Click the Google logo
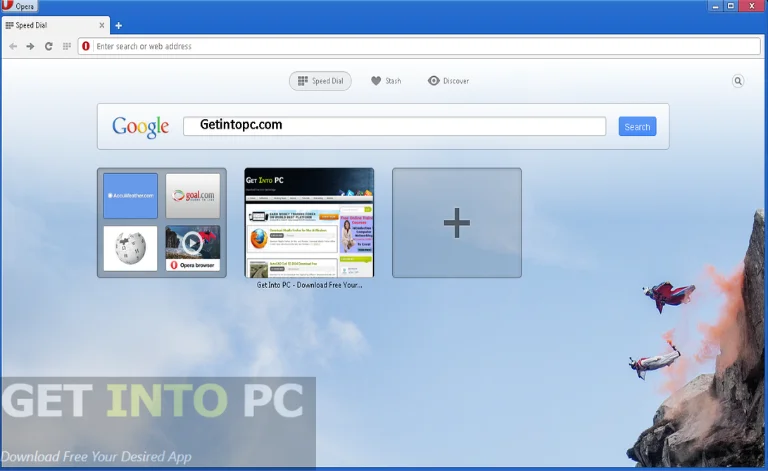Viewport: 768px width, 471px height. click(141, 127)
